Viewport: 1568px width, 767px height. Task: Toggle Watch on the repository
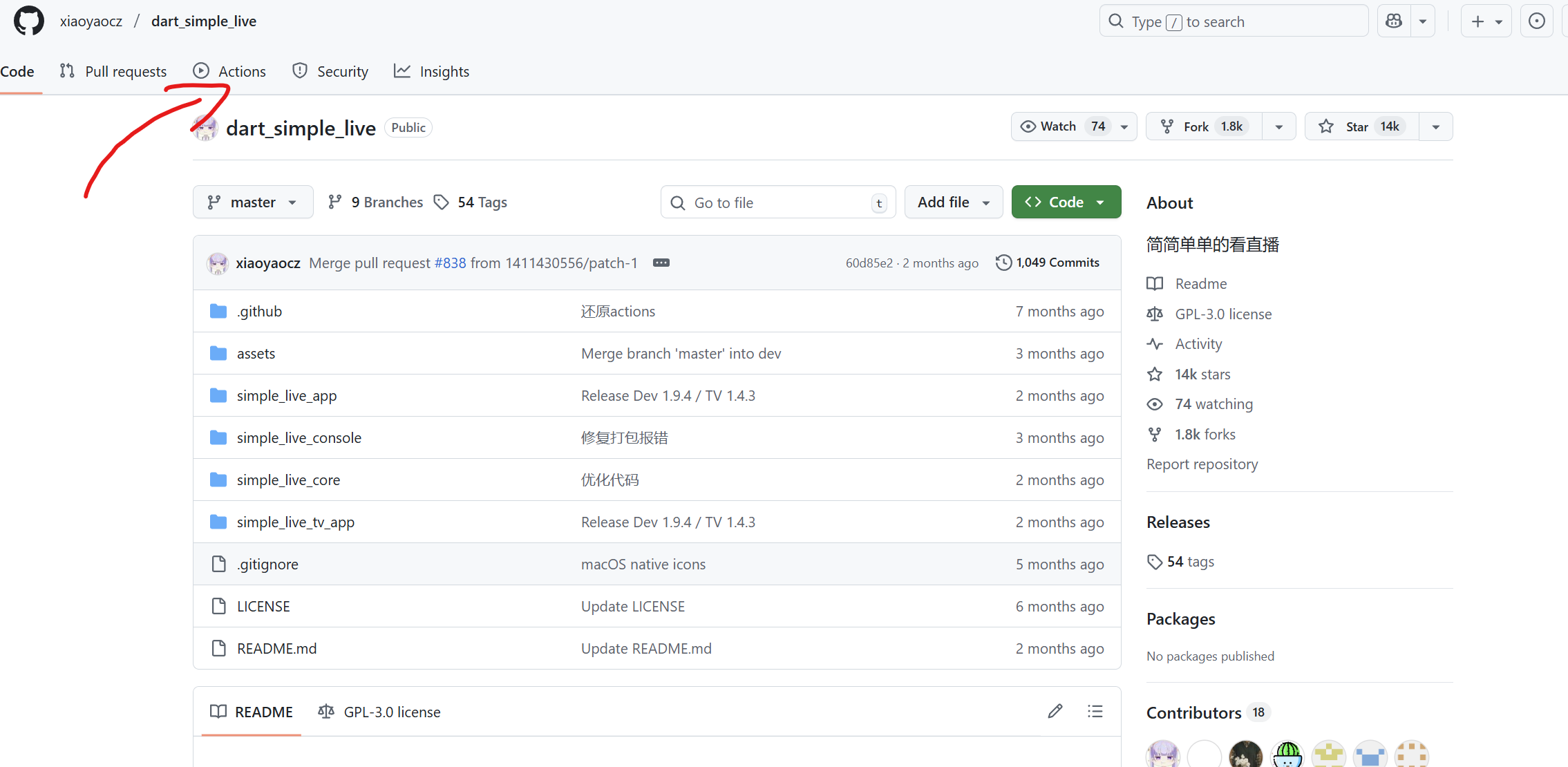click(x=1060, y=126)
